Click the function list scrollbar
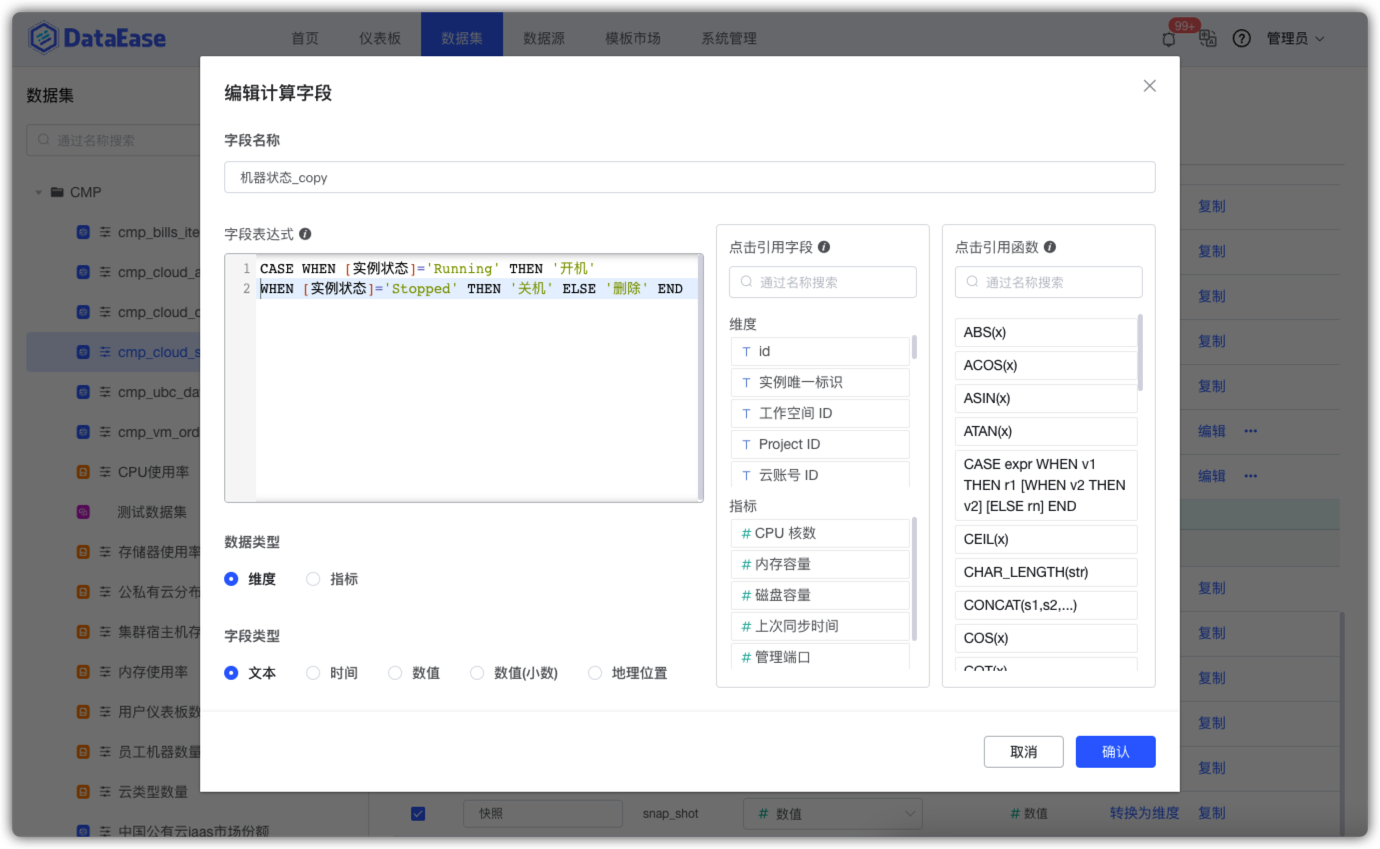 1141,352
